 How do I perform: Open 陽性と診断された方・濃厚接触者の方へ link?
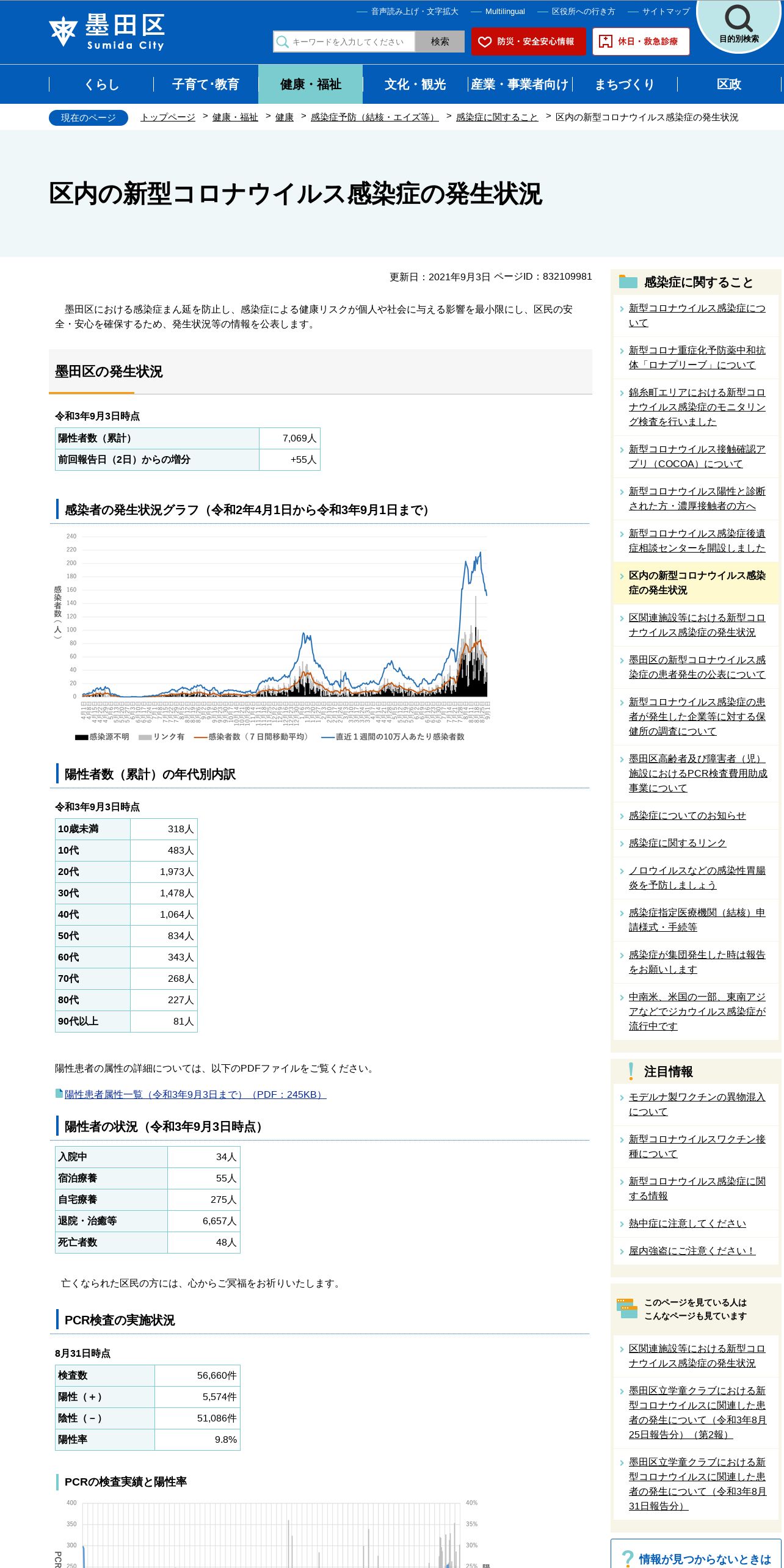point(697,498)
